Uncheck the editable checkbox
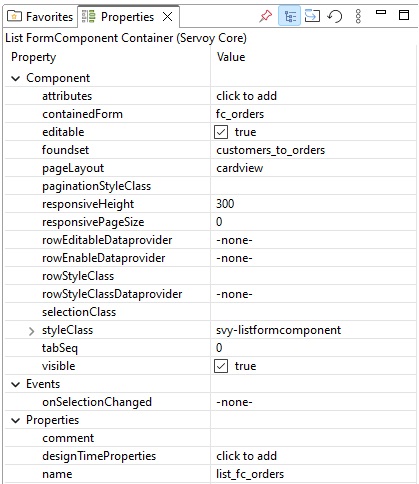Image resolution: width=419 pixels, height=484 pixels. coord(221,132)
